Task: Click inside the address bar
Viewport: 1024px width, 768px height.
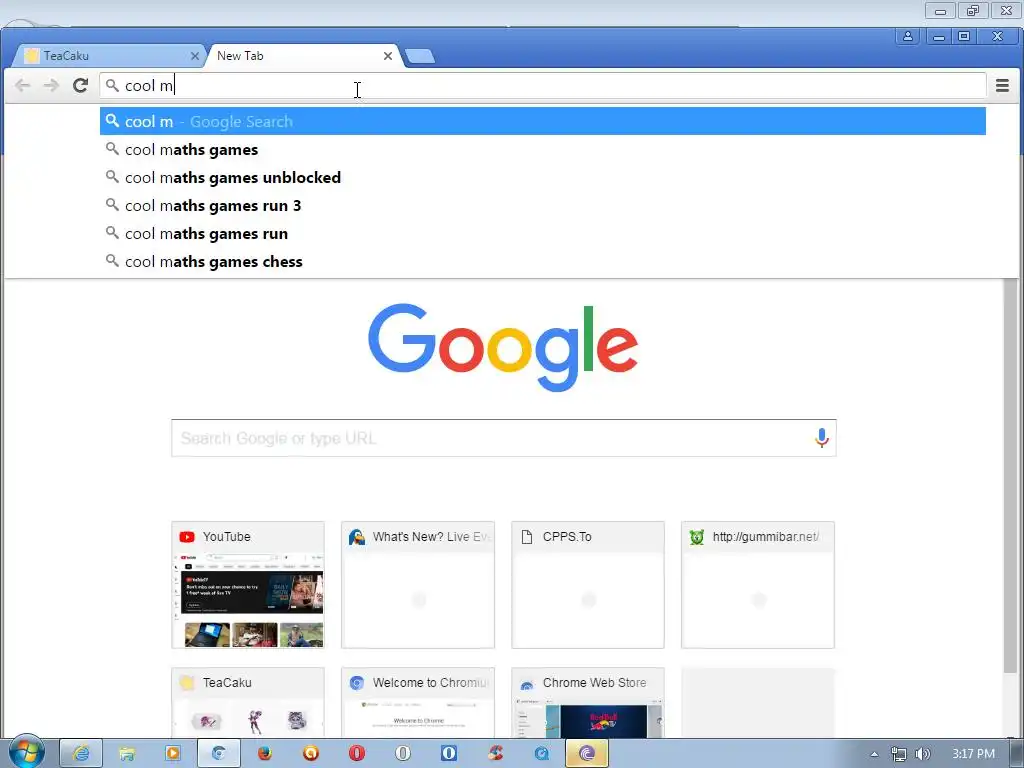Action: coord(543,86)
